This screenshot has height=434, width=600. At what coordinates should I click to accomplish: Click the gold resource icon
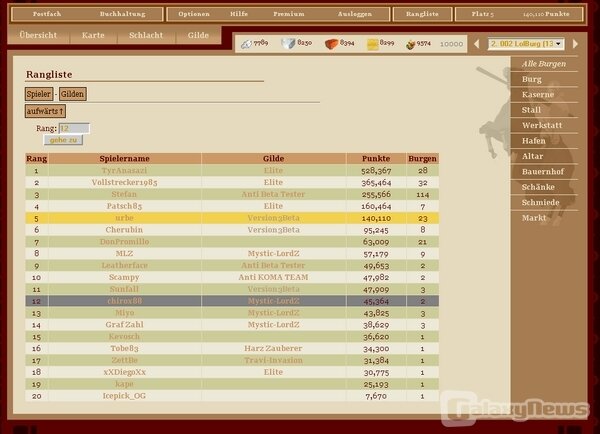[372, 44]
